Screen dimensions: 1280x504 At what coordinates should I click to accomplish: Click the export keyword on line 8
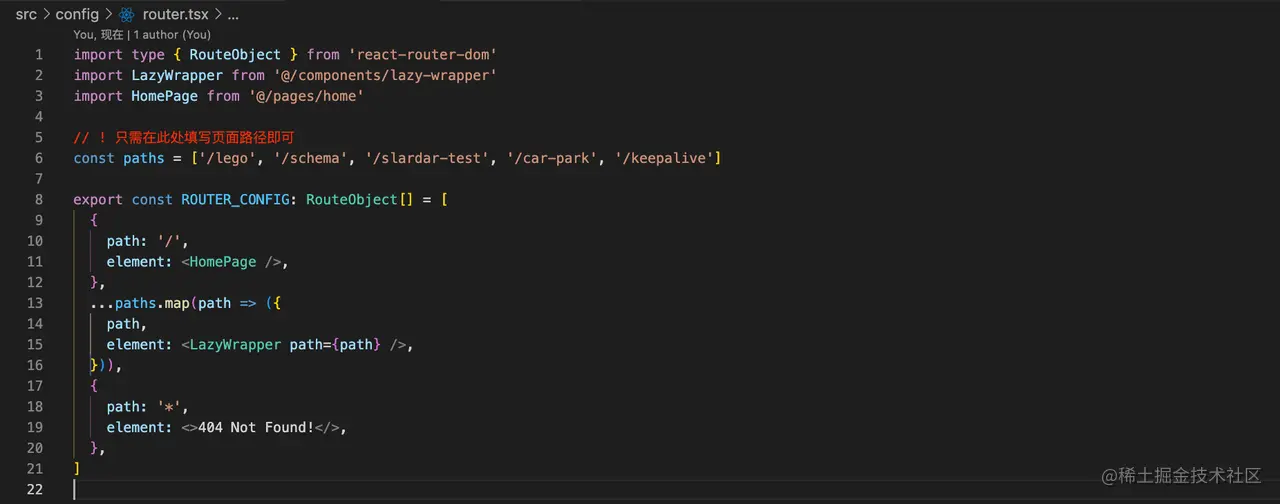point(98,199)
